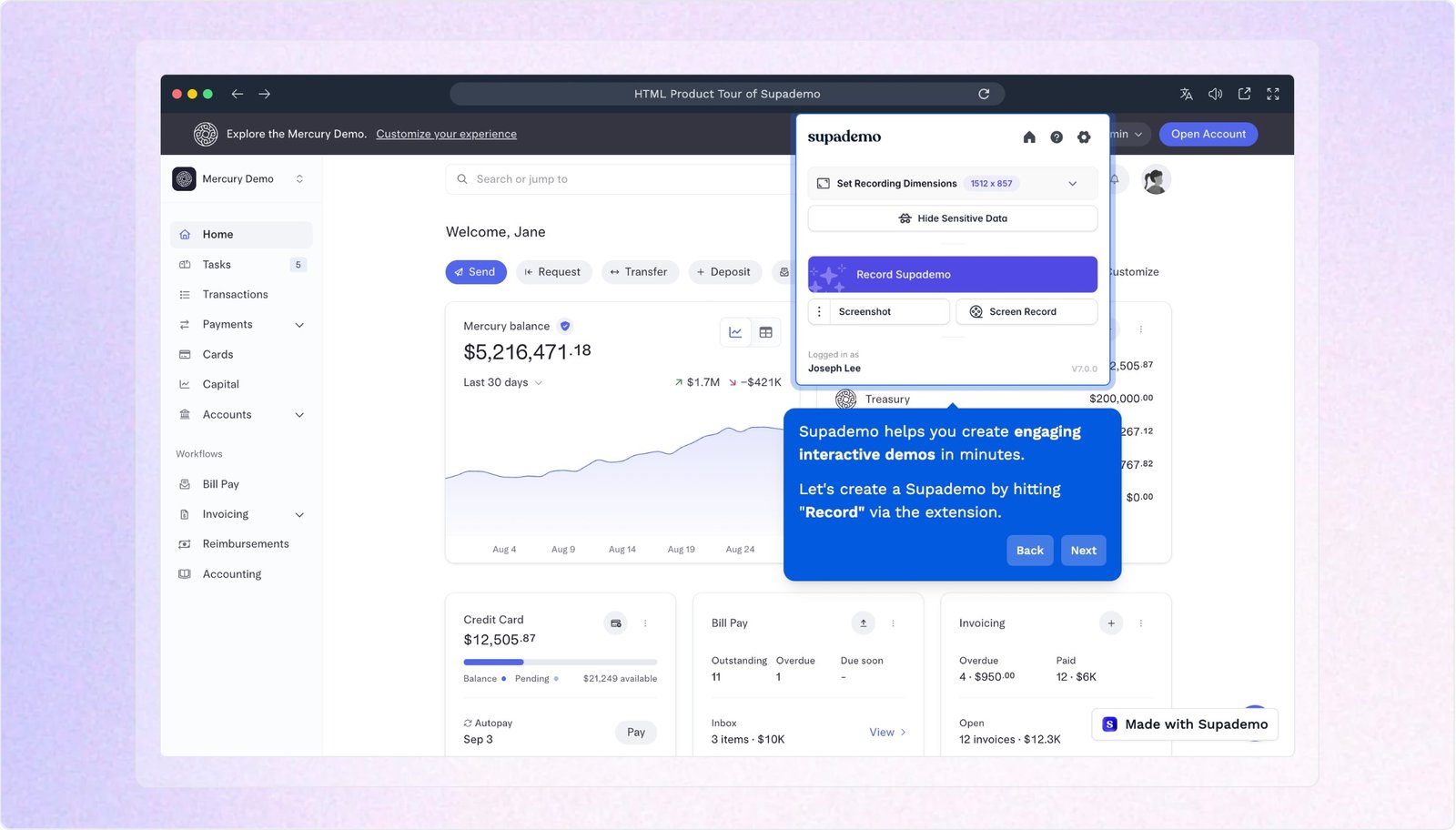Click the Send button
The height and width of the screenshot is (830, 1456).
click(x=476, y=272)
